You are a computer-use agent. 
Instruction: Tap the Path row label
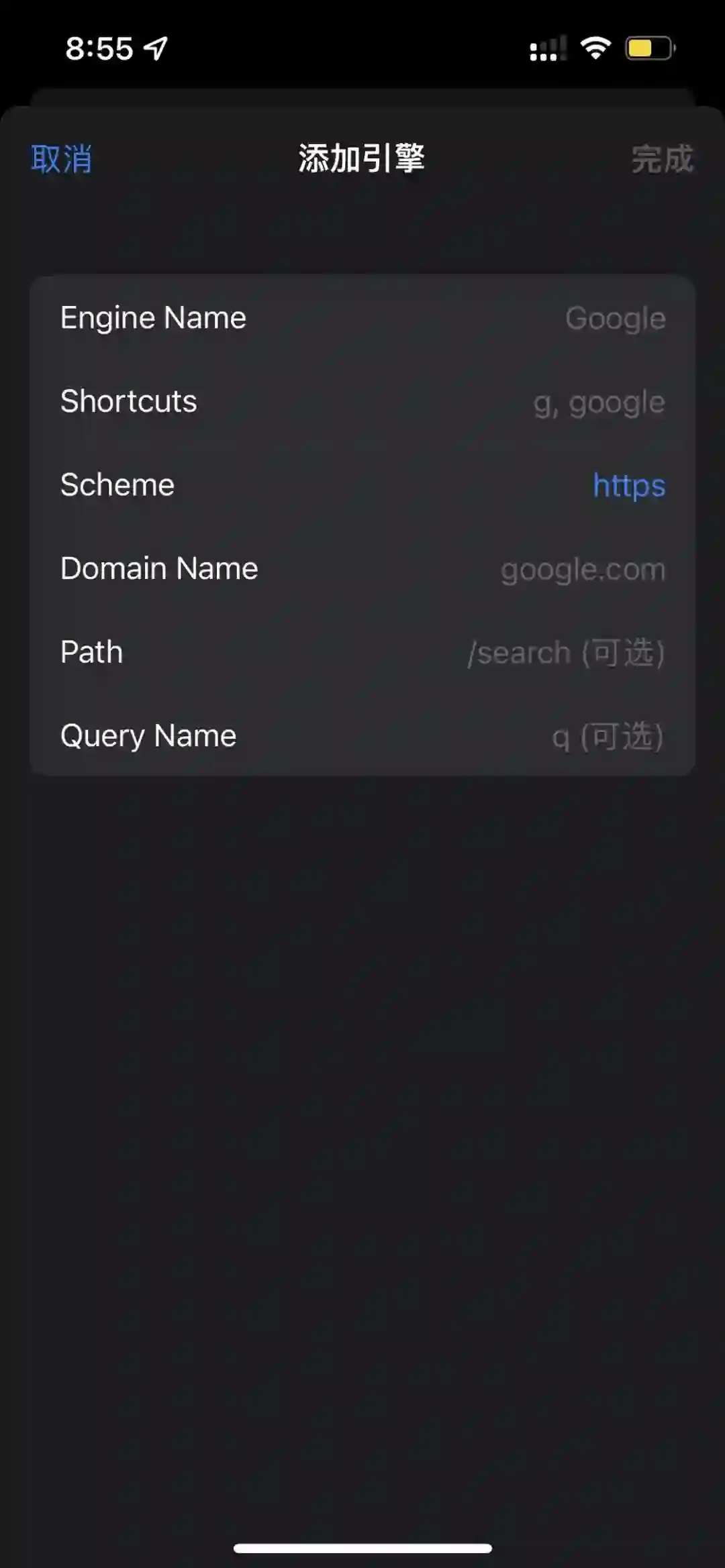point(91,652)
